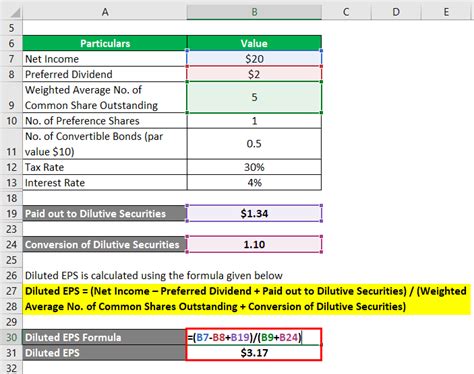Select the 1.10 conversion value cell
The height and width of the screenshot is (374, 474).
coord(254,244)
